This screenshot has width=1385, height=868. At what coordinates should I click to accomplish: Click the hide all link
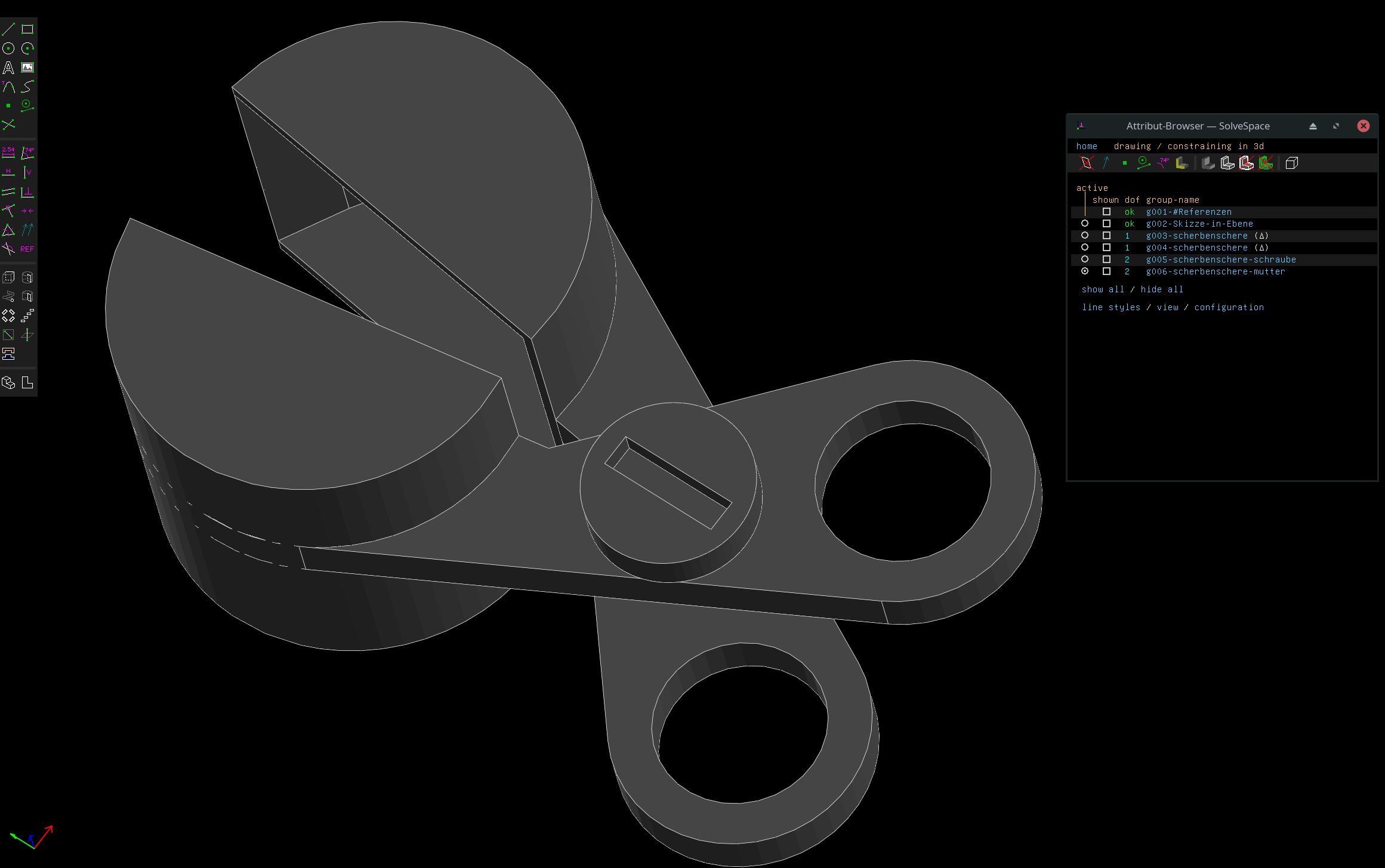pyautogui.click(x=1162, y=289)
